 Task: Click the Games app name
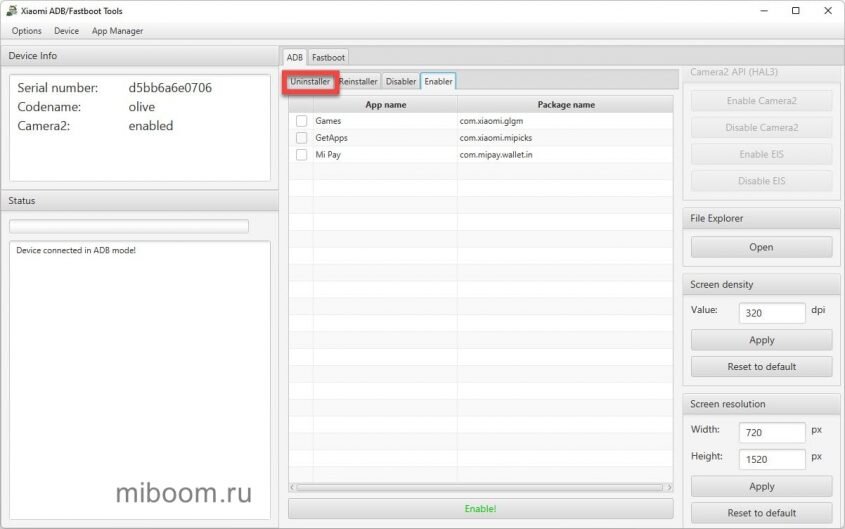click(328, 121)
